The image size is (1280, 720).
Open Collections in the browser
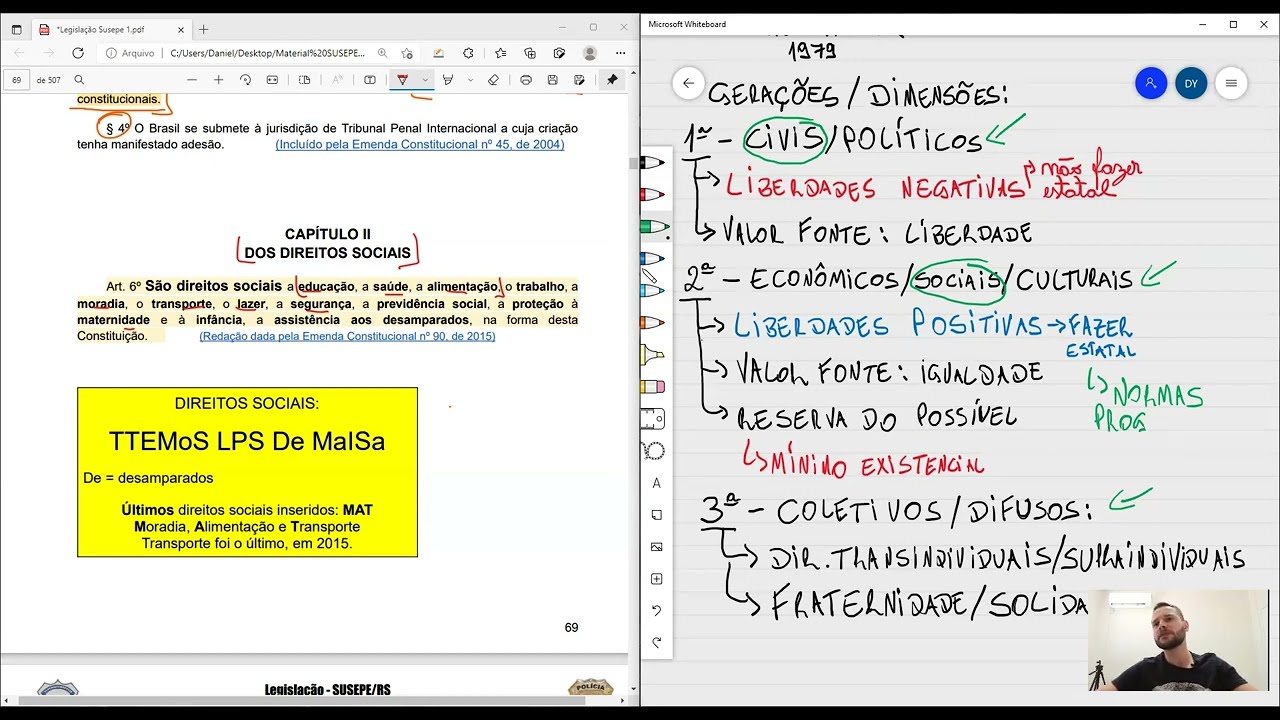point(530,53)
